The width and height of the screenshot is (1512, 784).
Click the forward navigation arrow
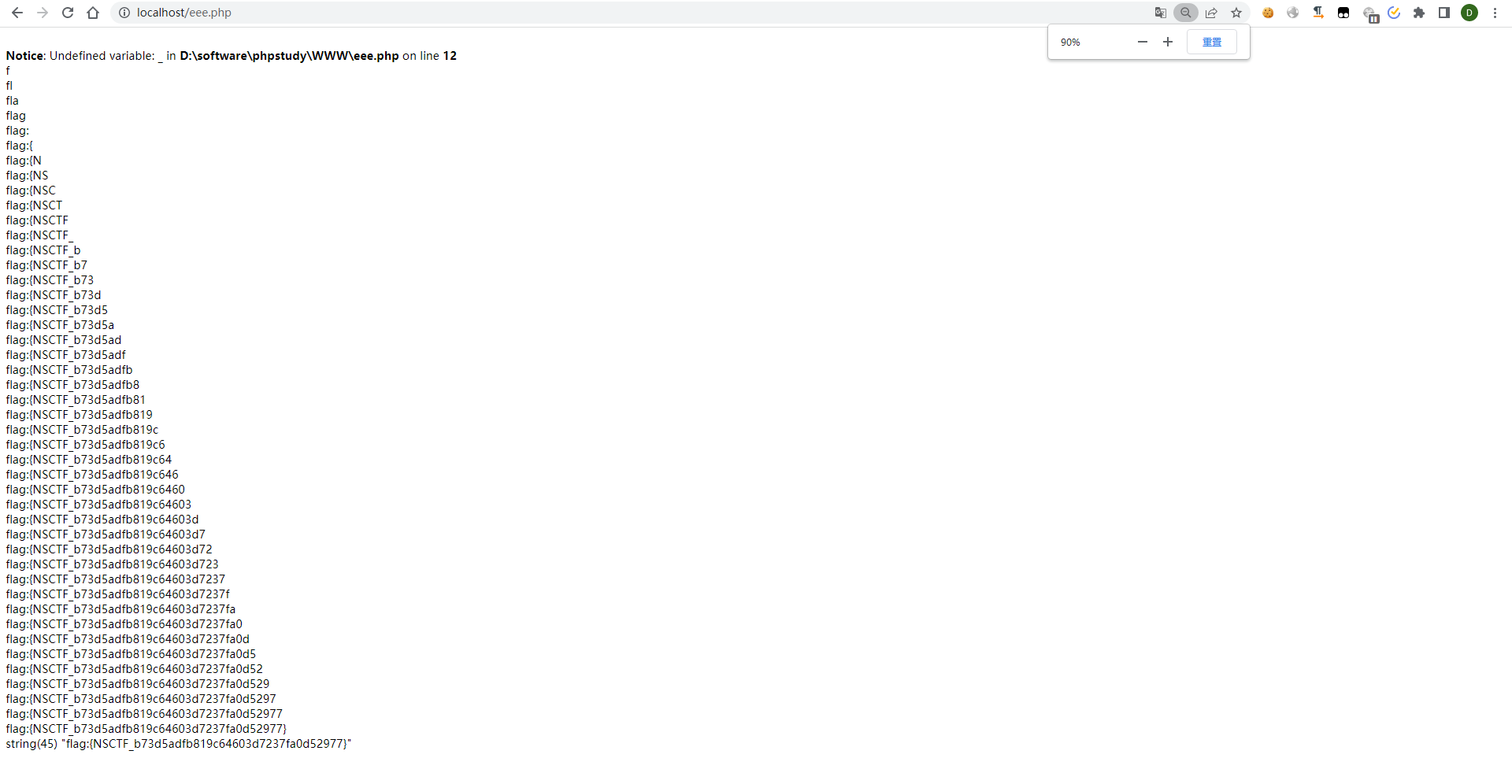(43, 13)
